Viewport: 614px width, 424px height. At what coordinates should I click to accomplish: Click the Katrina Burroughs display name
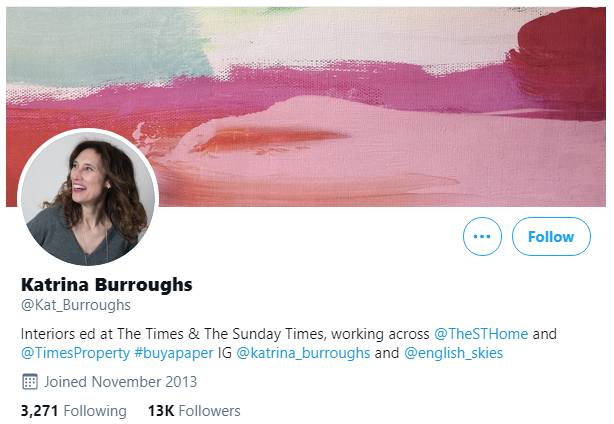coord(107,285)
